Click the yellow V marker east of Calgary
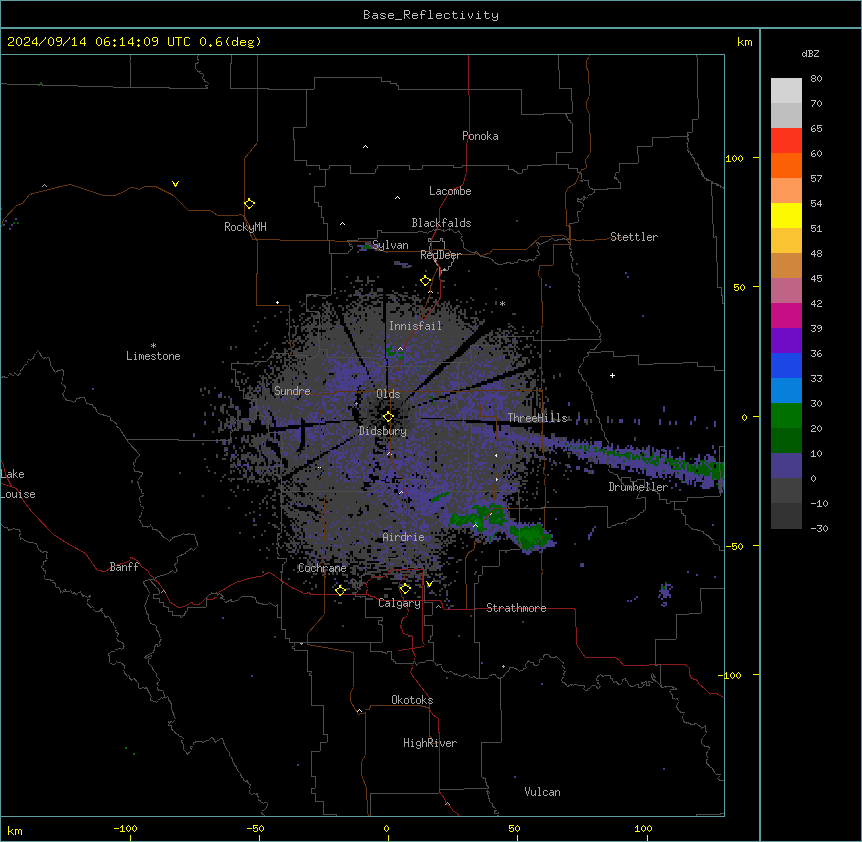This screenshot has height=842, width=862. (x=429, y=584)
